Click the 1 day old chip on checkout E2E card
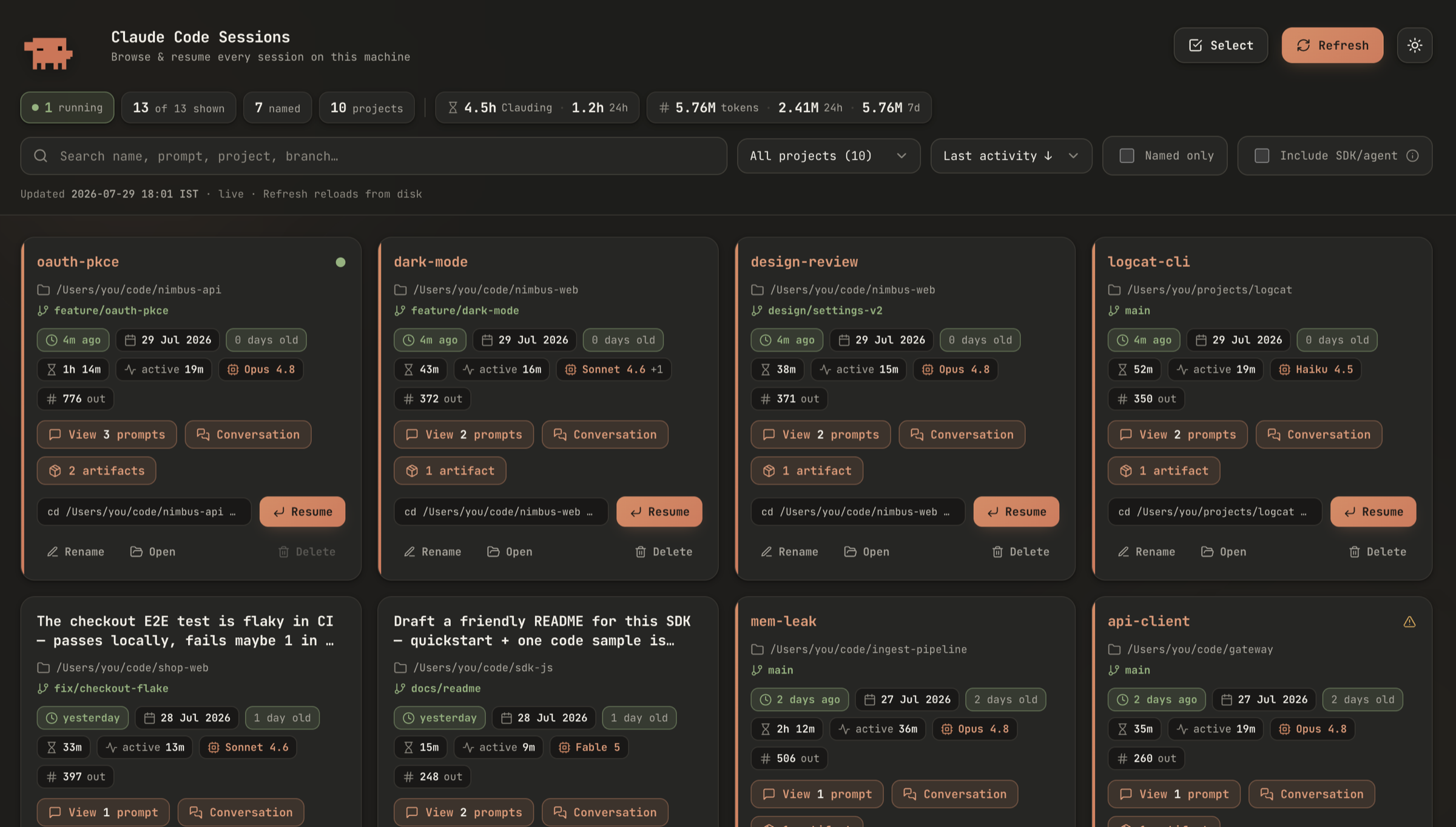The height and width of the screenshot is (827, 1456). [282, 718]
